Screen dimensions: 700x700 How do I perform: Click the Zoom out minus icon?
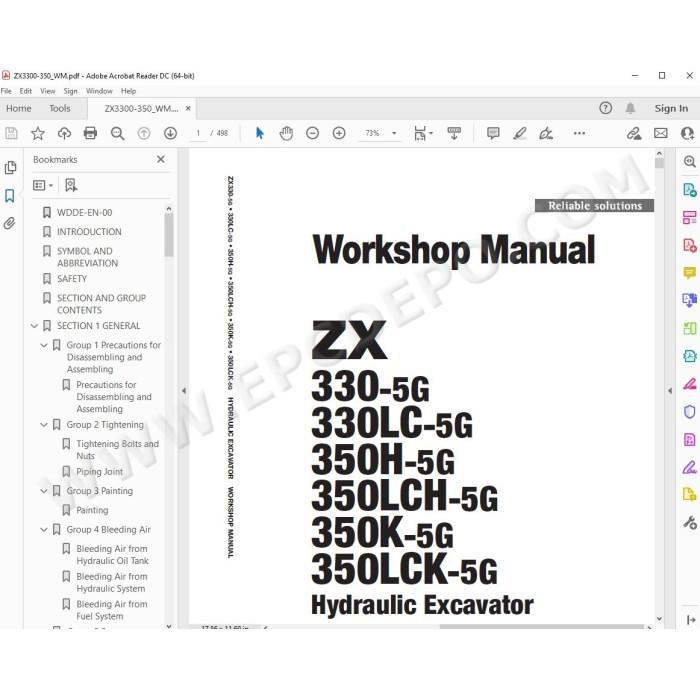[x=312, y=133]
